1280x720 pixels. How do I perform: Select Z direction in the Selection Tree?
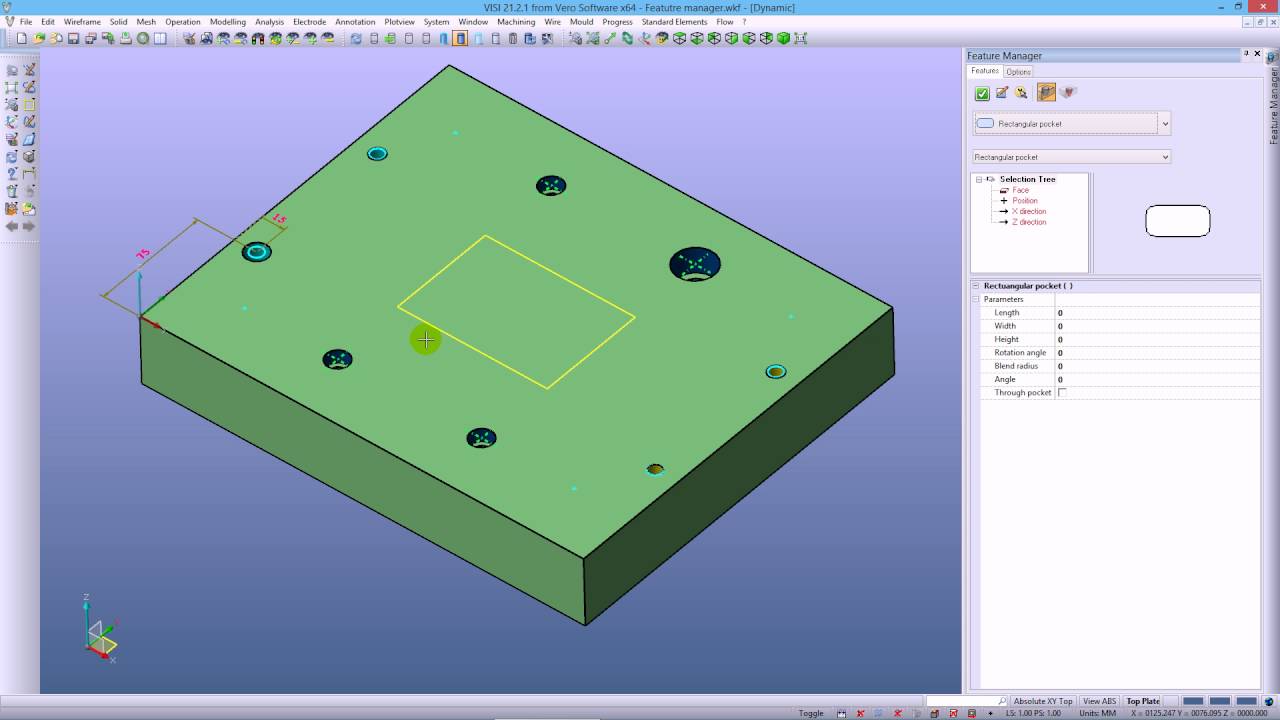point(1029,222)
